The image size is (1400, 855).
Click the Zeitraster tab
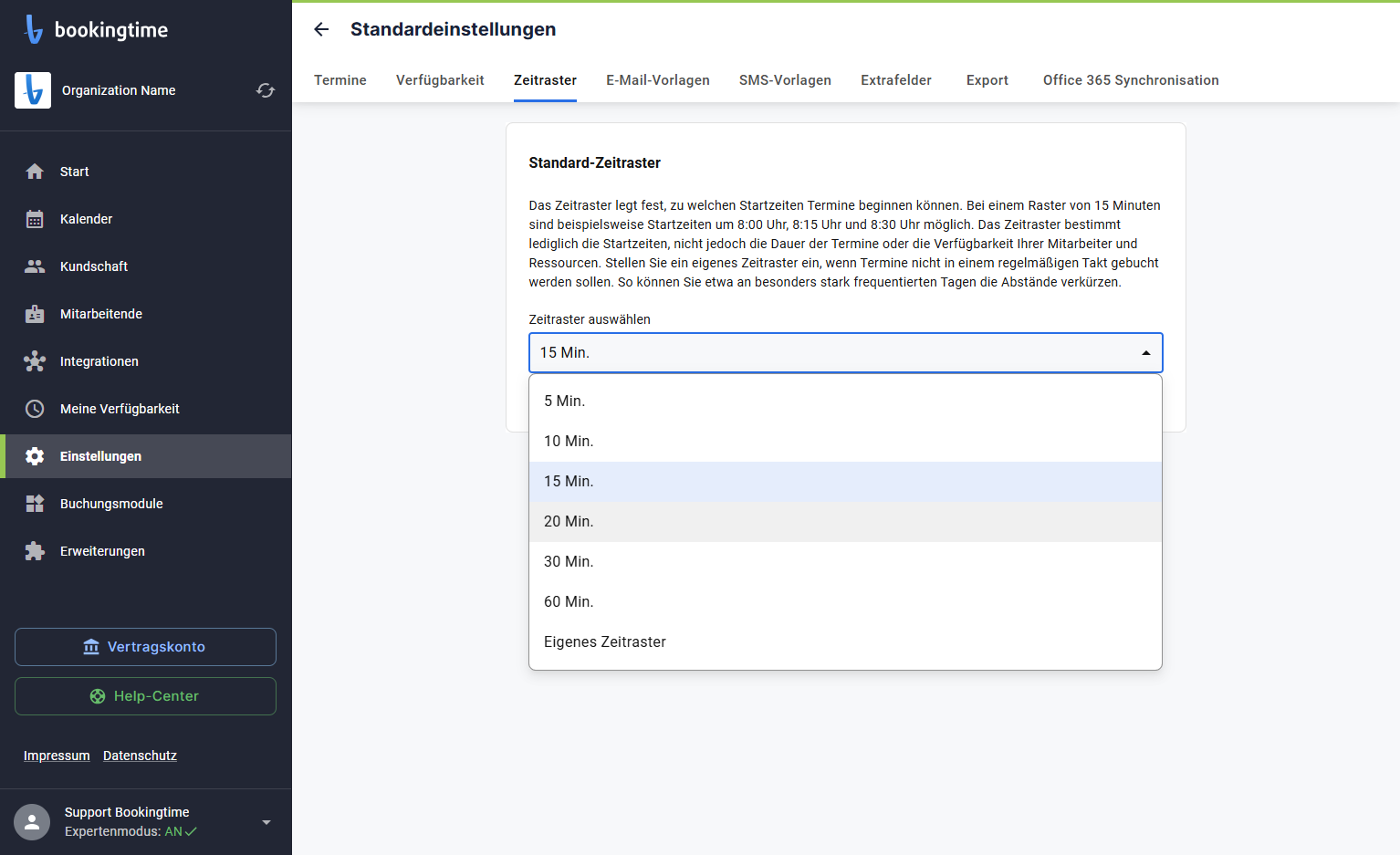coord(545,80)
